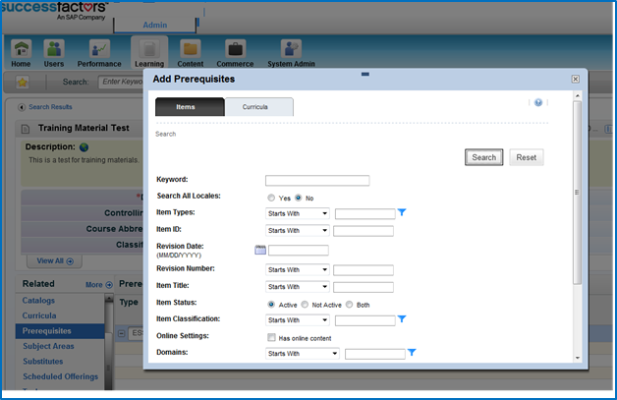Open the Home icon in navigation bar

pos(21,49)
